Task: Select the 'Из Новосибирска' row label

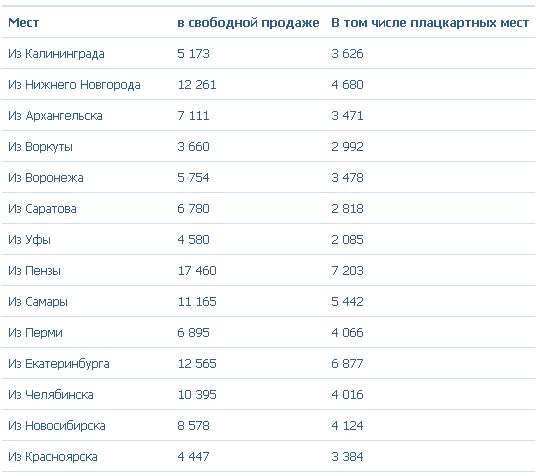Action: click(x=57, y=426)
